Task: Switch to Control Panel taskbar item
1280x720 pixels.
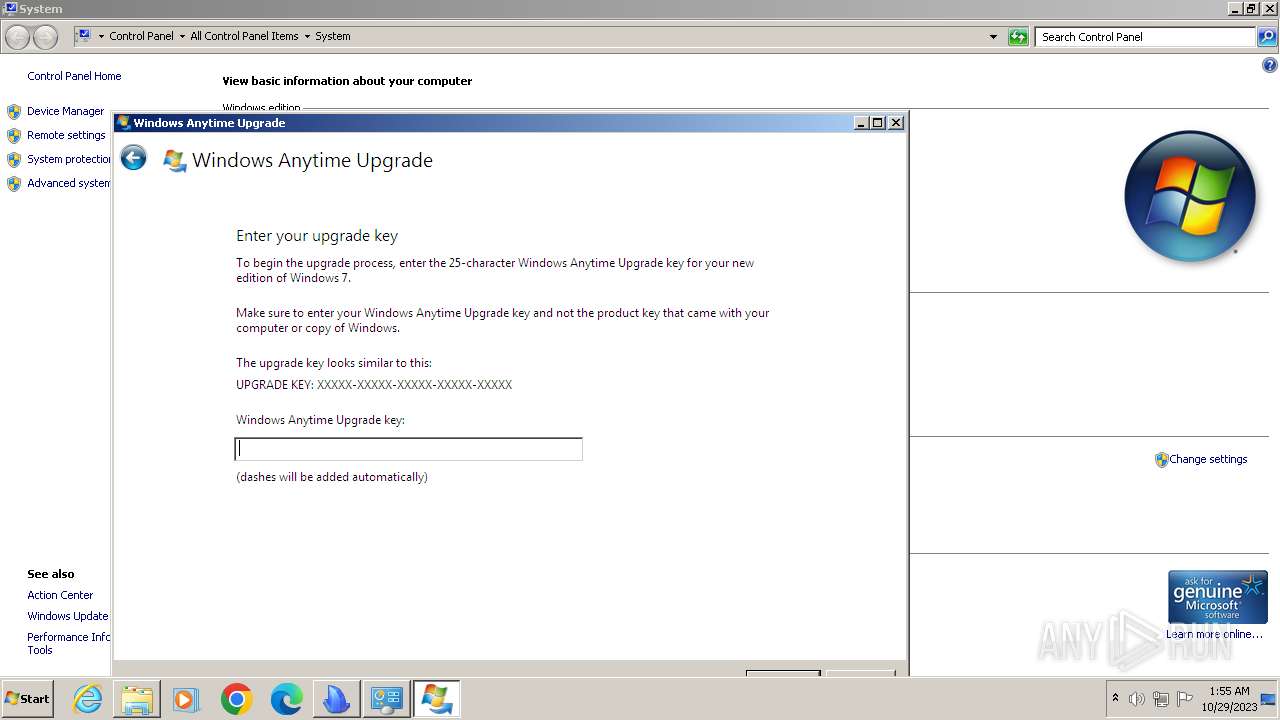Action: pos(386,699)
